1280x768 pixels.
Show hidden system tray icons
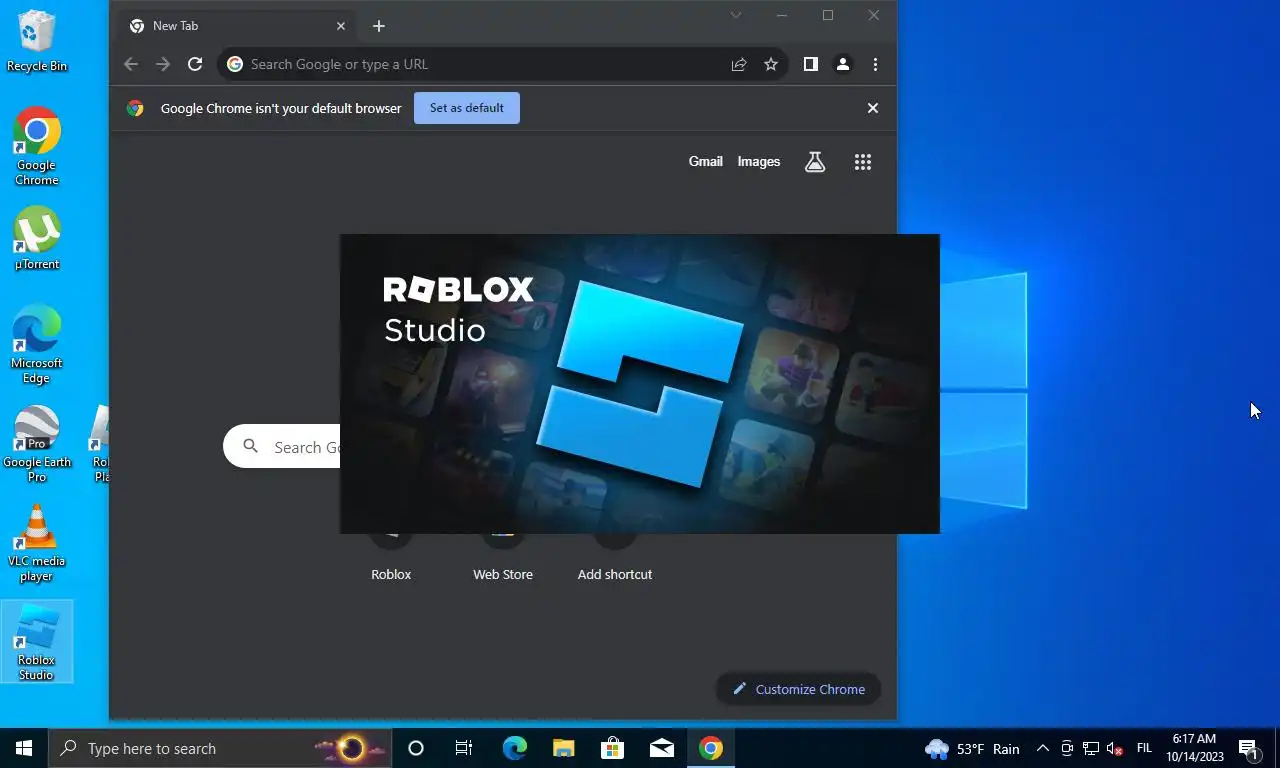1042,748
